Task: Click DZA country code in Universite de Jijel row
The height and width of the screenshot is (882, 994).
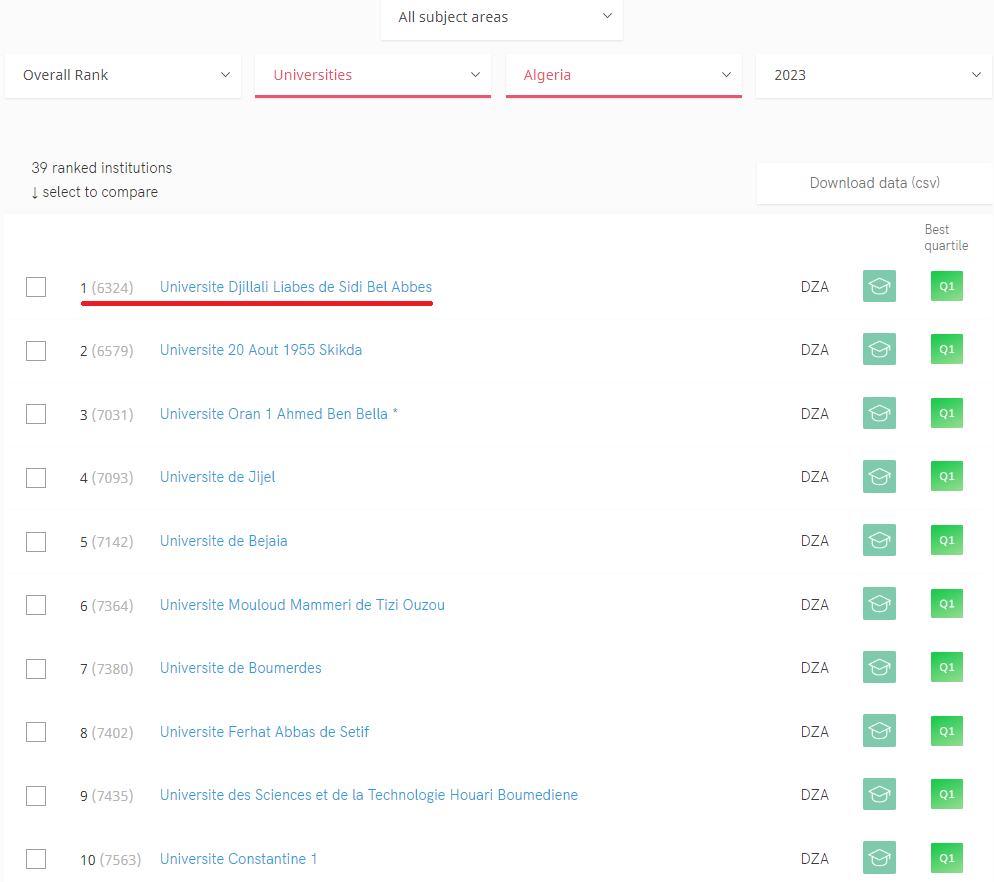Action: click(x=815, y=477)
